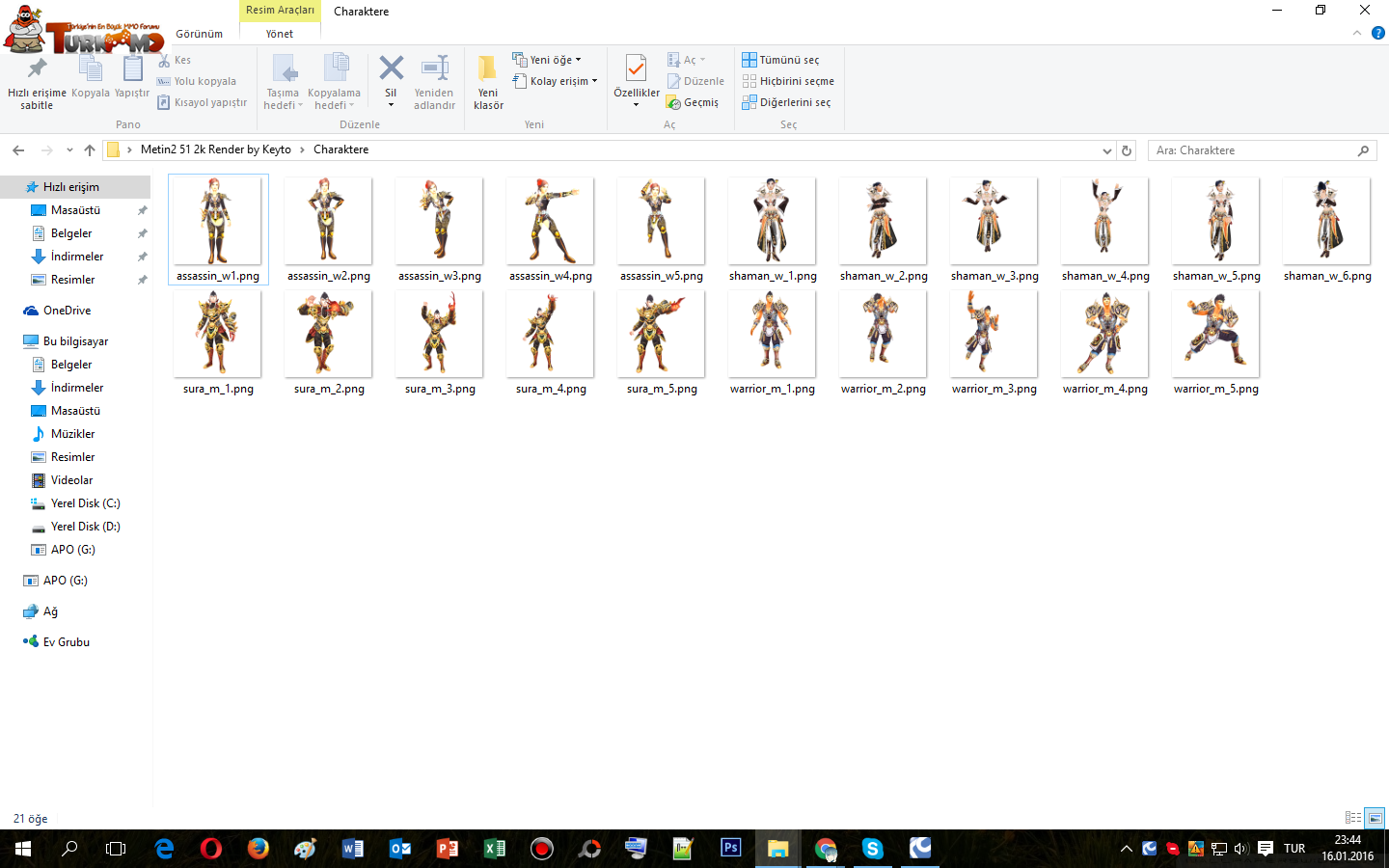Go back with the back arrow

[18, 150]
